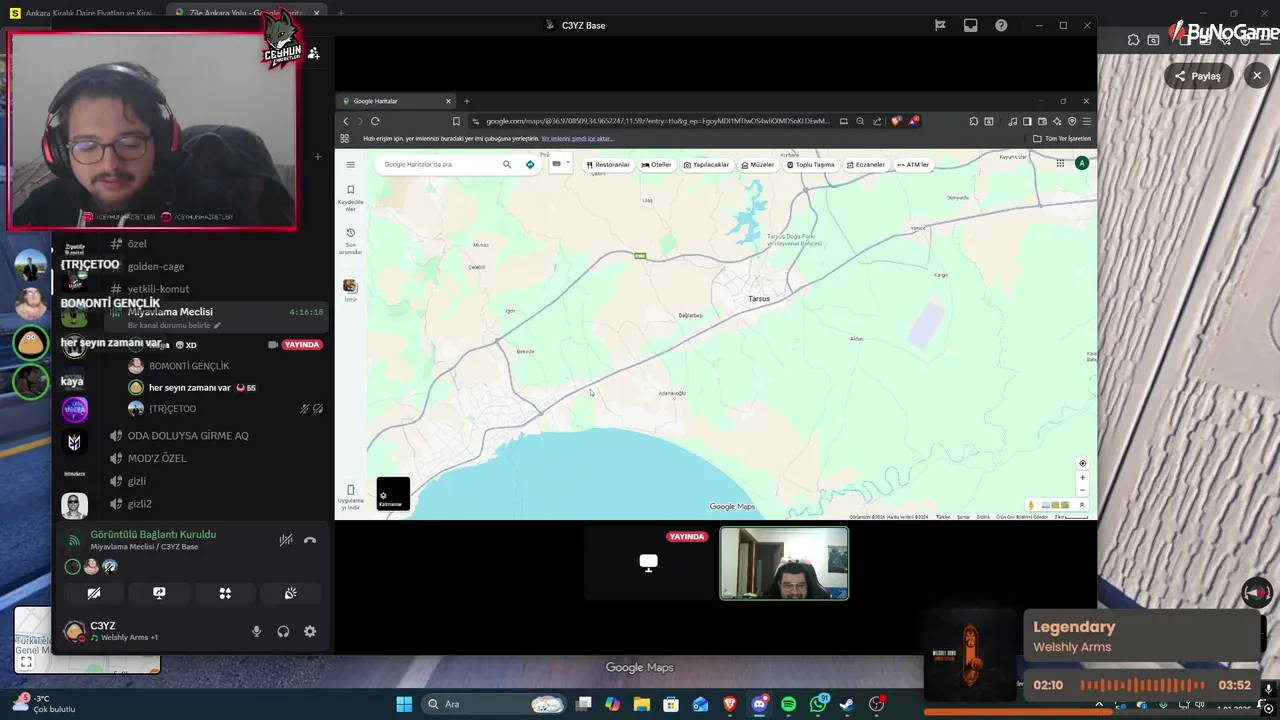Expand the dropdown next to directions button
The width and height of the screenshot is (1280, 720).
(x=560, y=164)
